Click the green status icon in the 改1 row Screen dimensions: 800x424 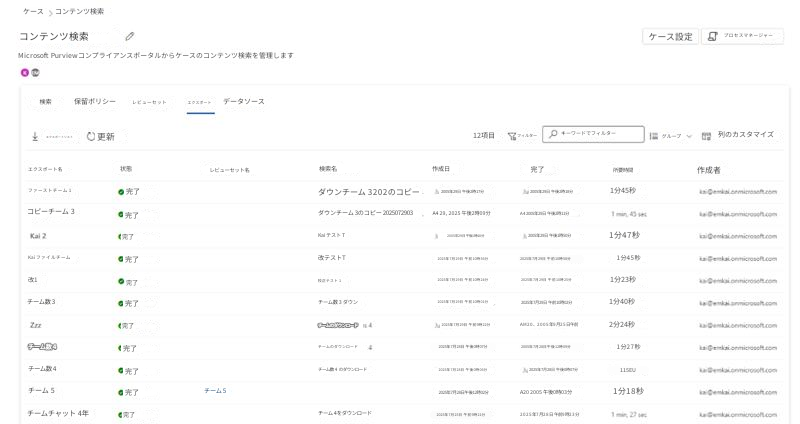tap(121, 282)
